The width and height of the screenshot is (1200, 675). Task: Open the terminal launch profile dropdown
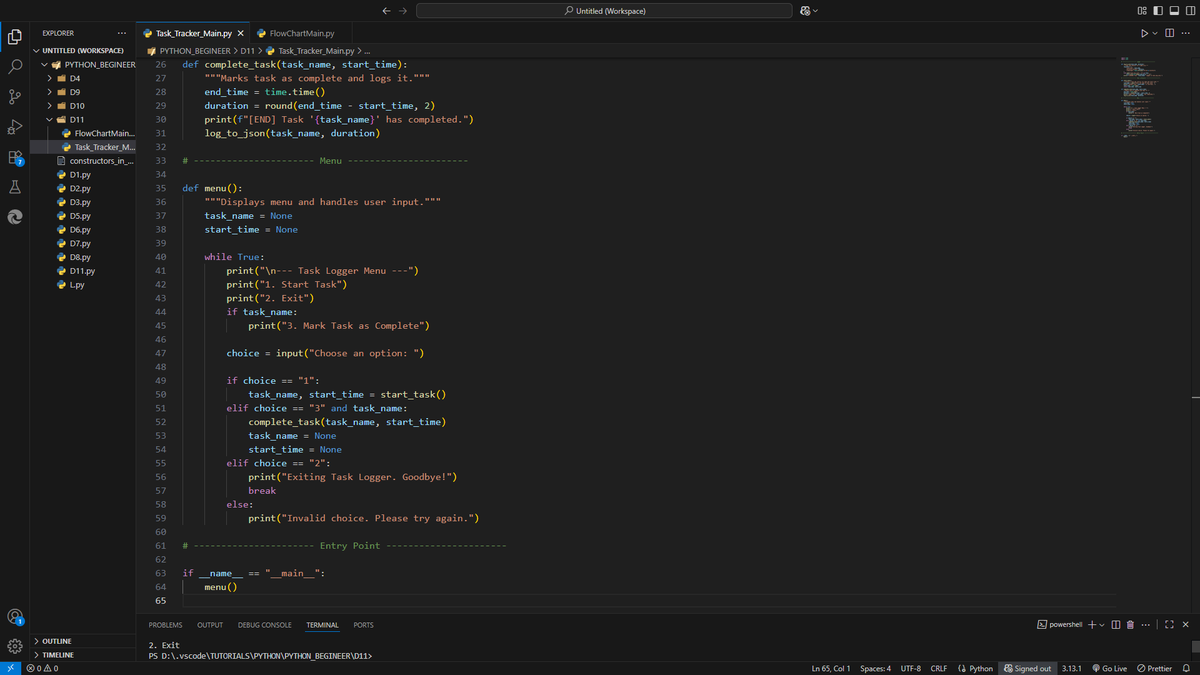(x=1102, y=625)
